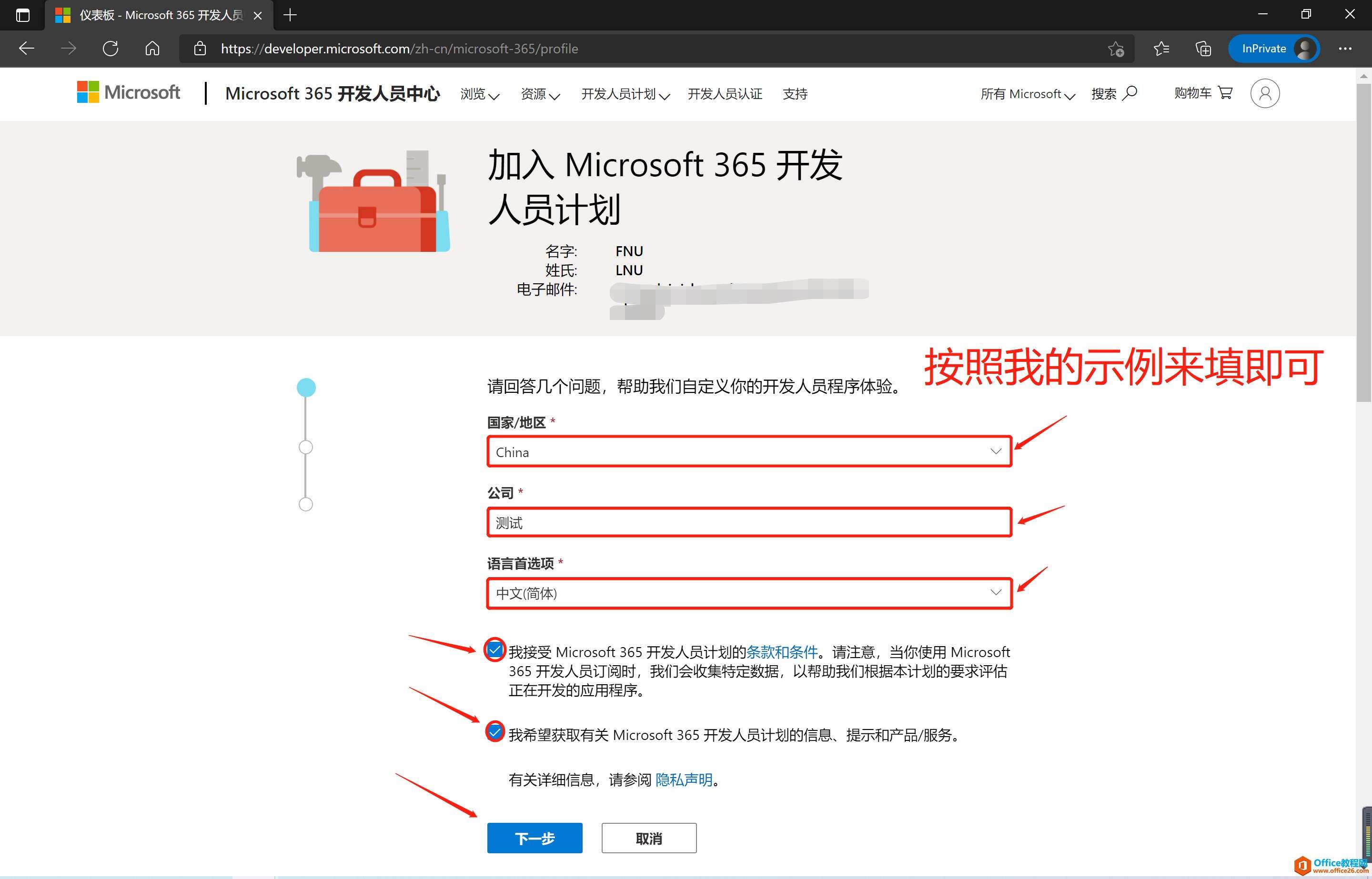1372x879 pixels.
Task: Open the Collections icon
Action: pos(1203,49)
